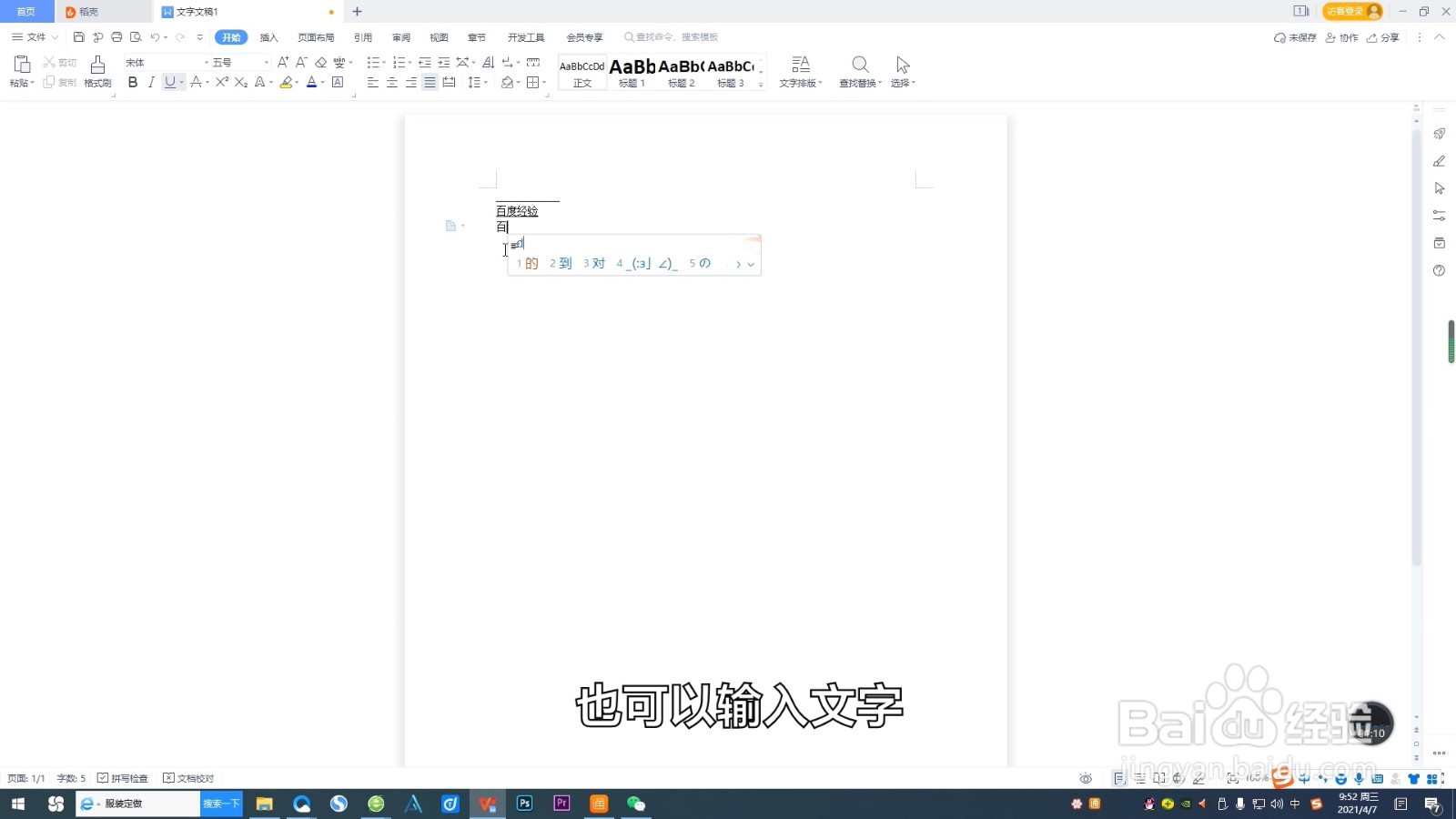This screenshot has width=1456, height=819.
Task: Open the View (视图) tab
Action: pos(439,37)
